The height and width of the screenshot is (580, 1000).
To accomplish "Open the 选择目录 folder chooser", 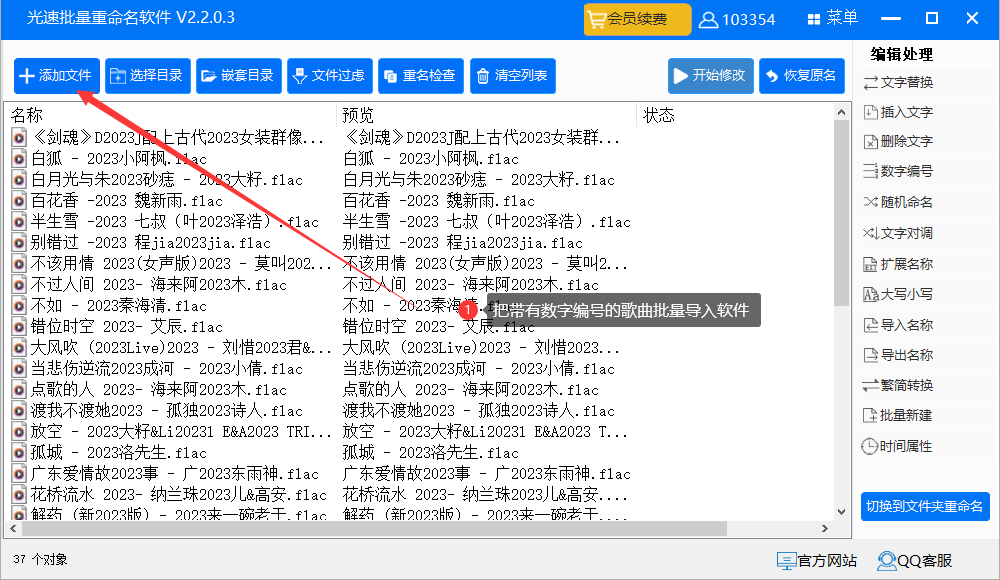I will click(148, 76).
